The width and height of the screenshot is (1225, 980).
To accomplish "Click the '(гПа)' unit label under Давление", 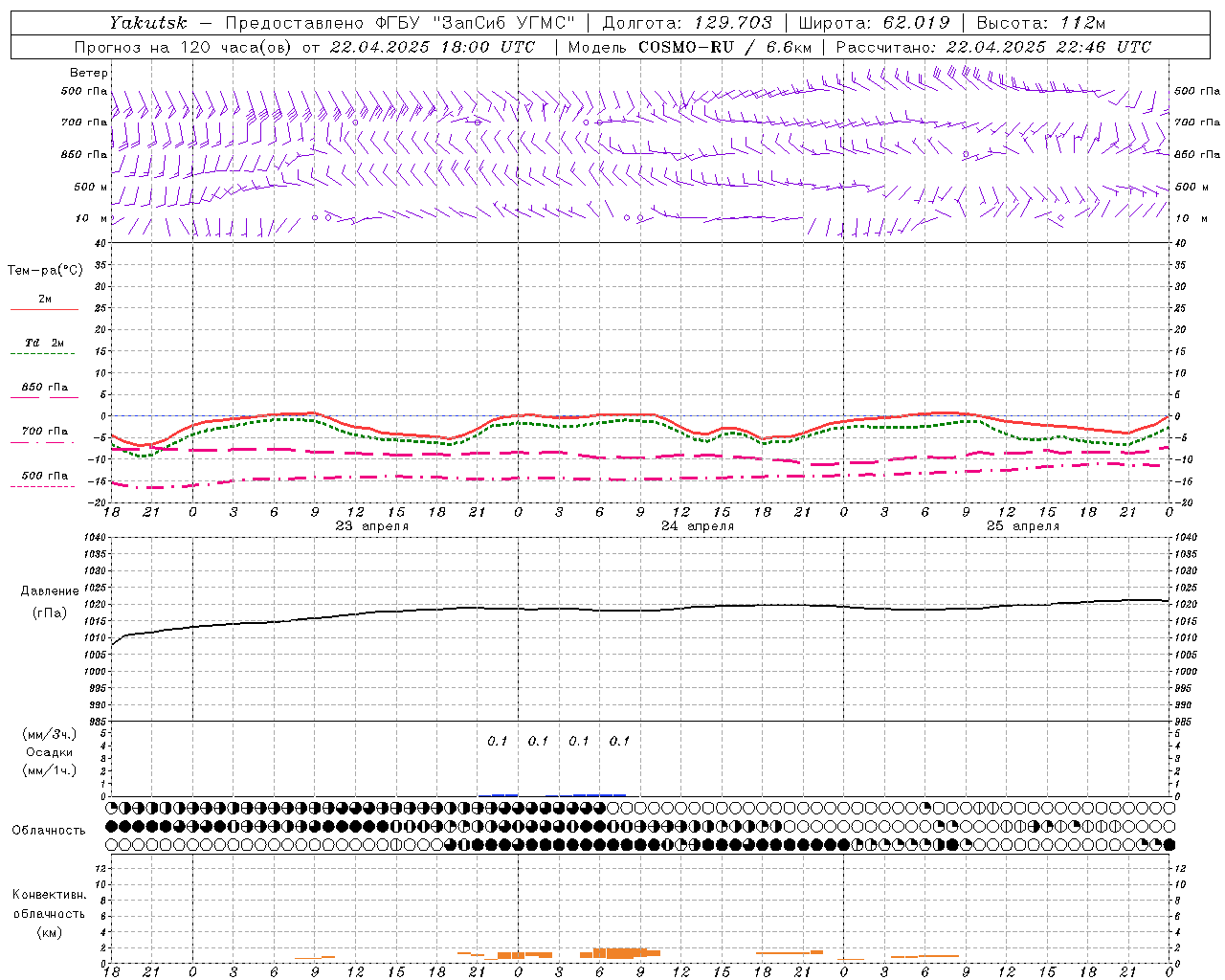I will click(x=50, y=613).
